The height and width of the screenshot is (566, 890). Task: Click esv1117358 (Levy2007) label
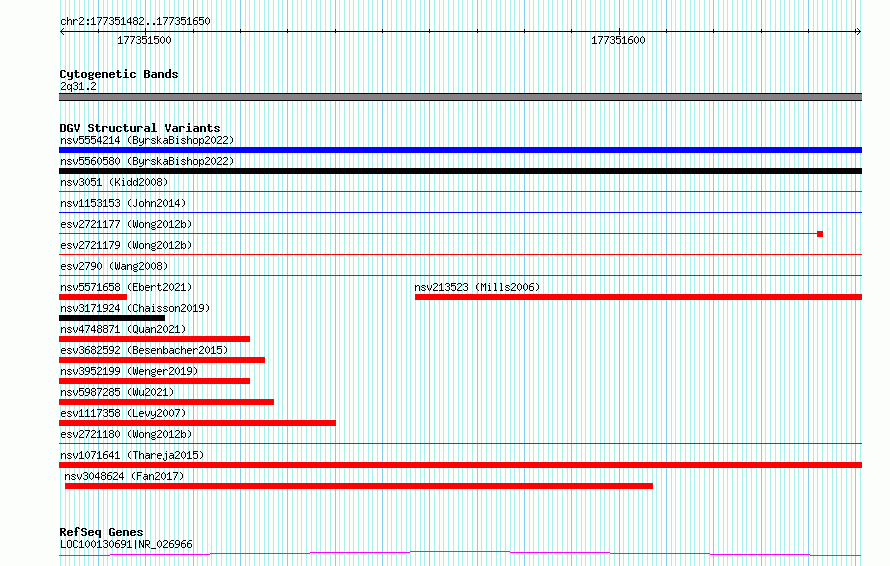point(123,413)
